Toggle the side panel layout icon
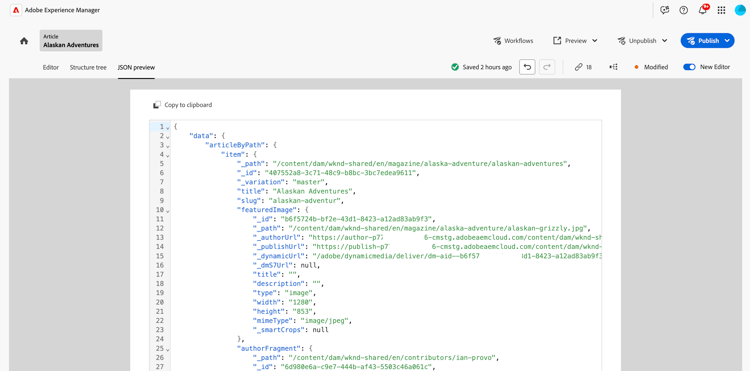Viewport: 750px width, 371px height. coord(613,67)
